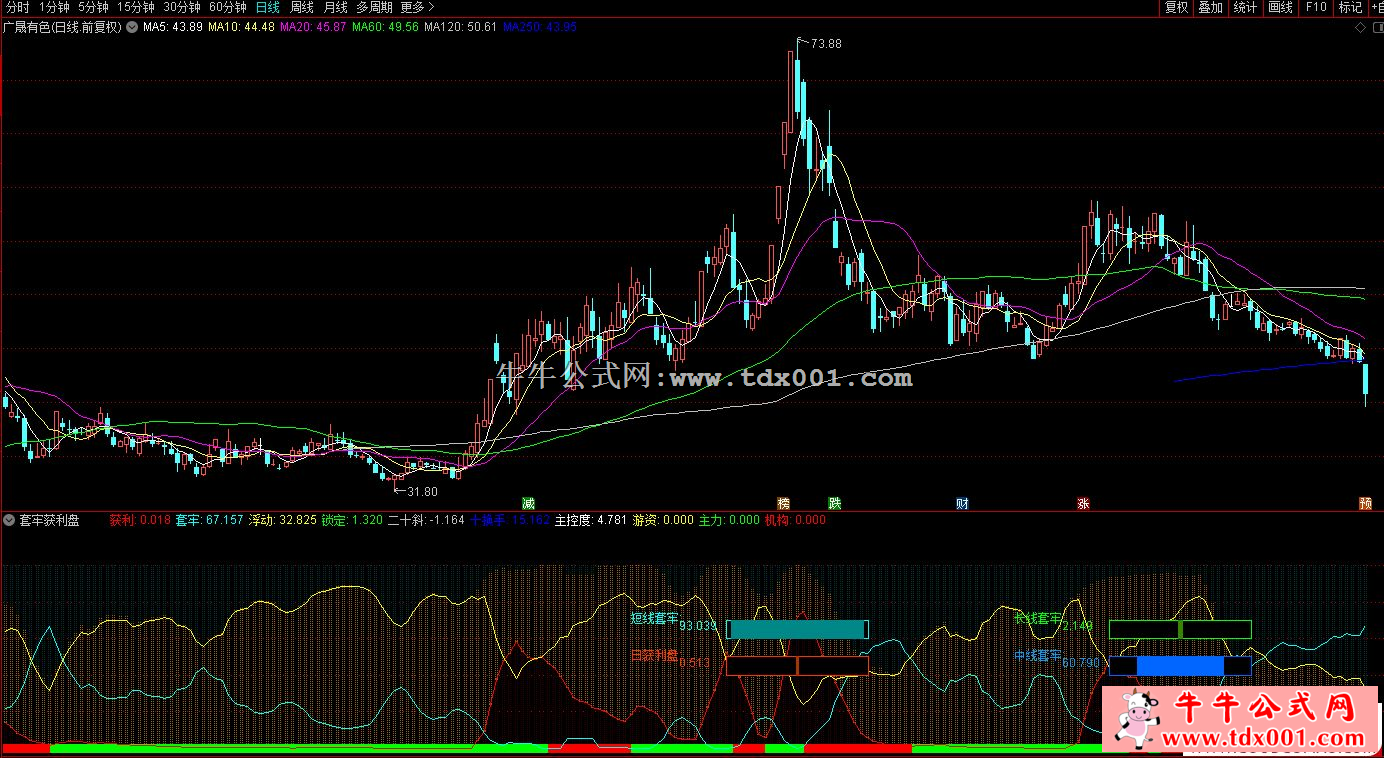Select the 1分钟 period tab
The image size is (1384, 758).
[54, 7]
